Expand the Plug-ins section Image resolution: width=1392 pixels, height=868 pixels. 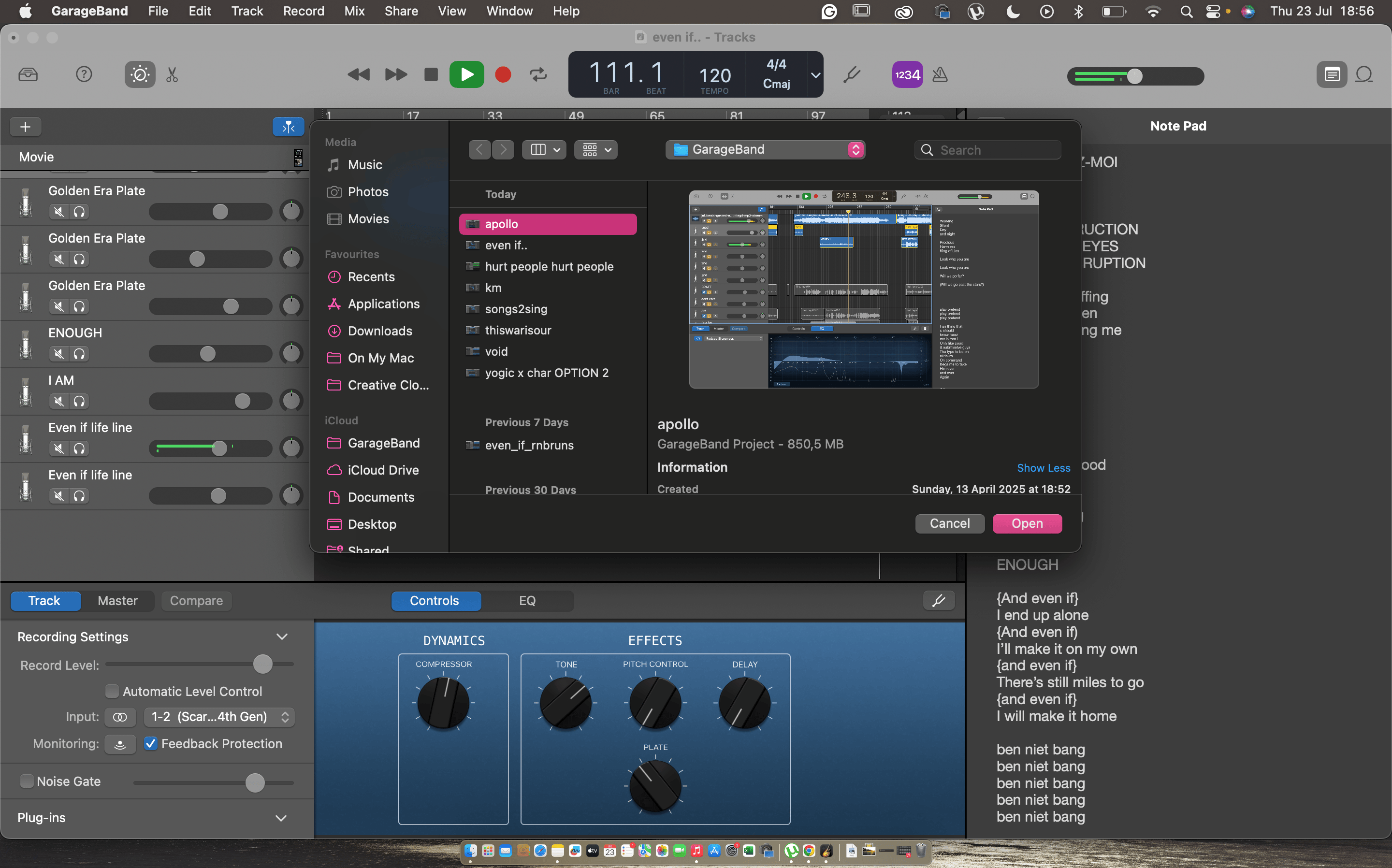281,818
